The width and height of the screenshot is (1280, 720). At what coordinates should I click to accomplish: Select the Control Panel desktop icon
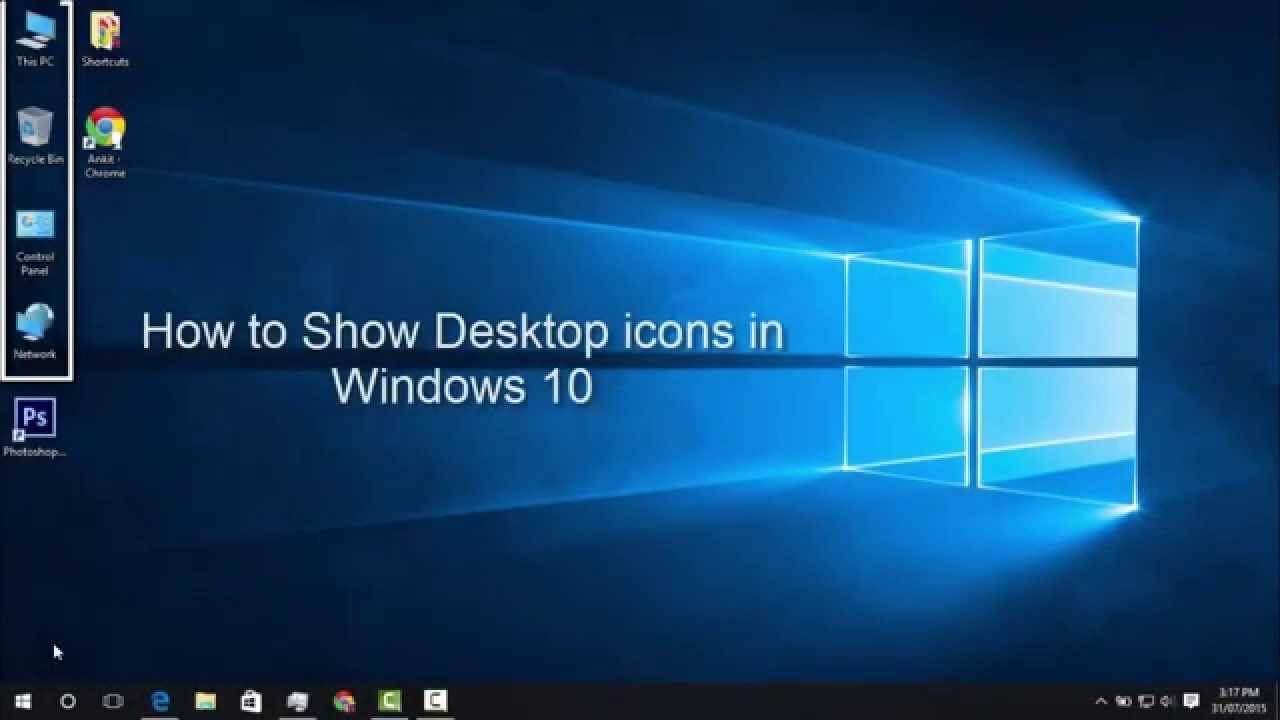tap(35, 242)
